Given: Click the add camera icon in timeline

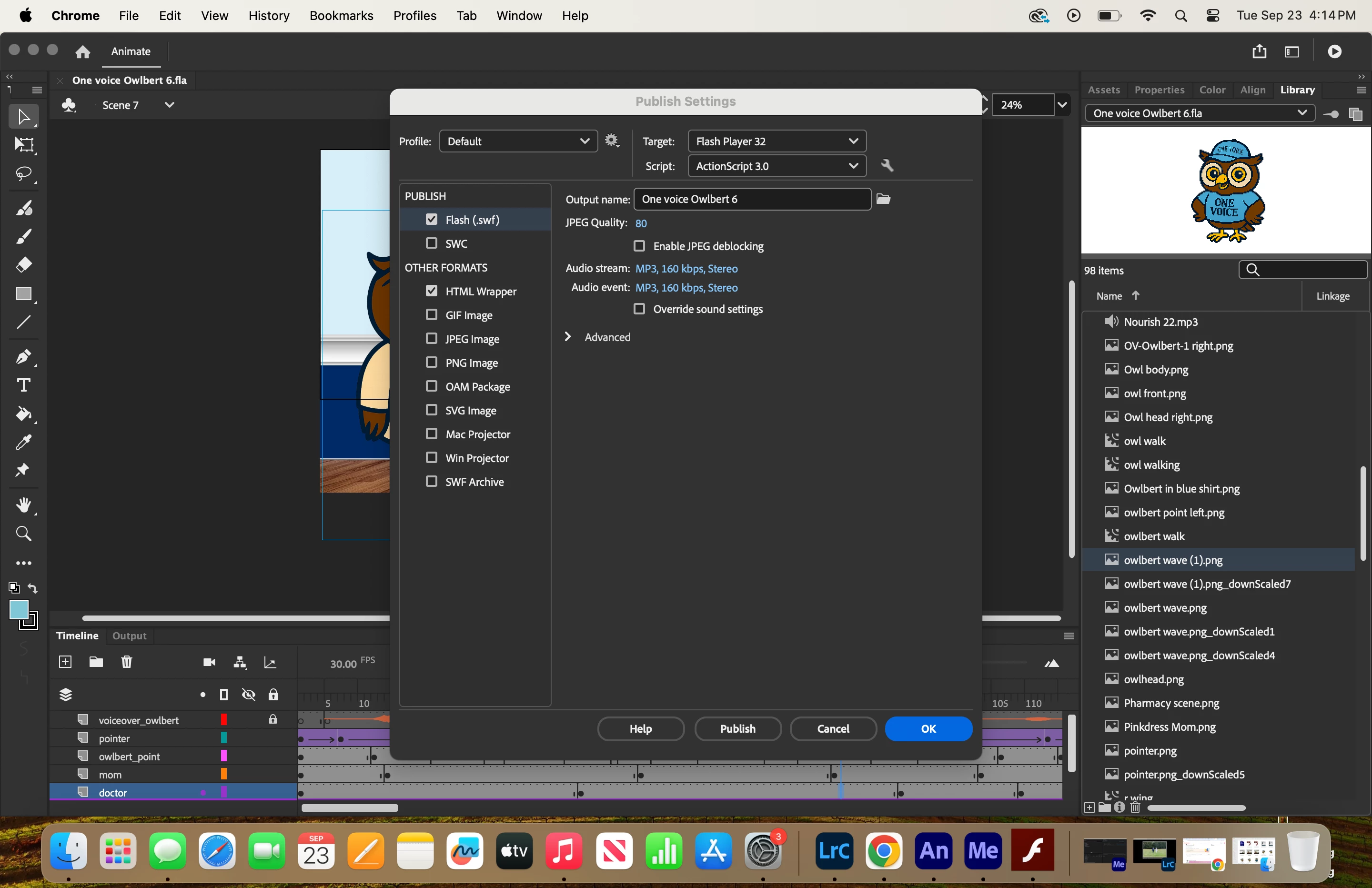Looking at the screenshot, I should click(209, 662).
